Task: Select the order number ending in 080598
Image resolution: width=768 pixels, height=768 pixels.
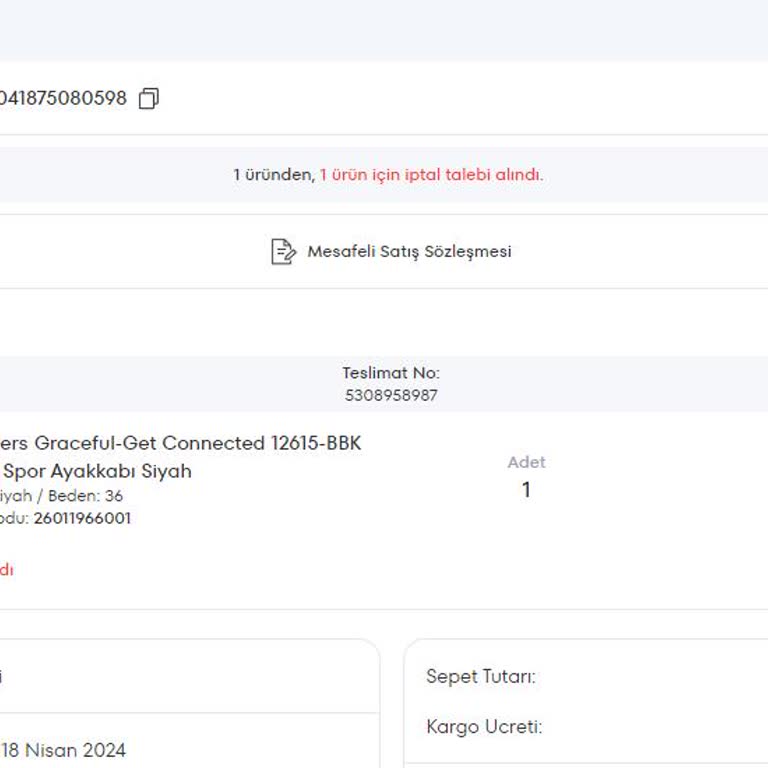Action: (x=63, y=98)
